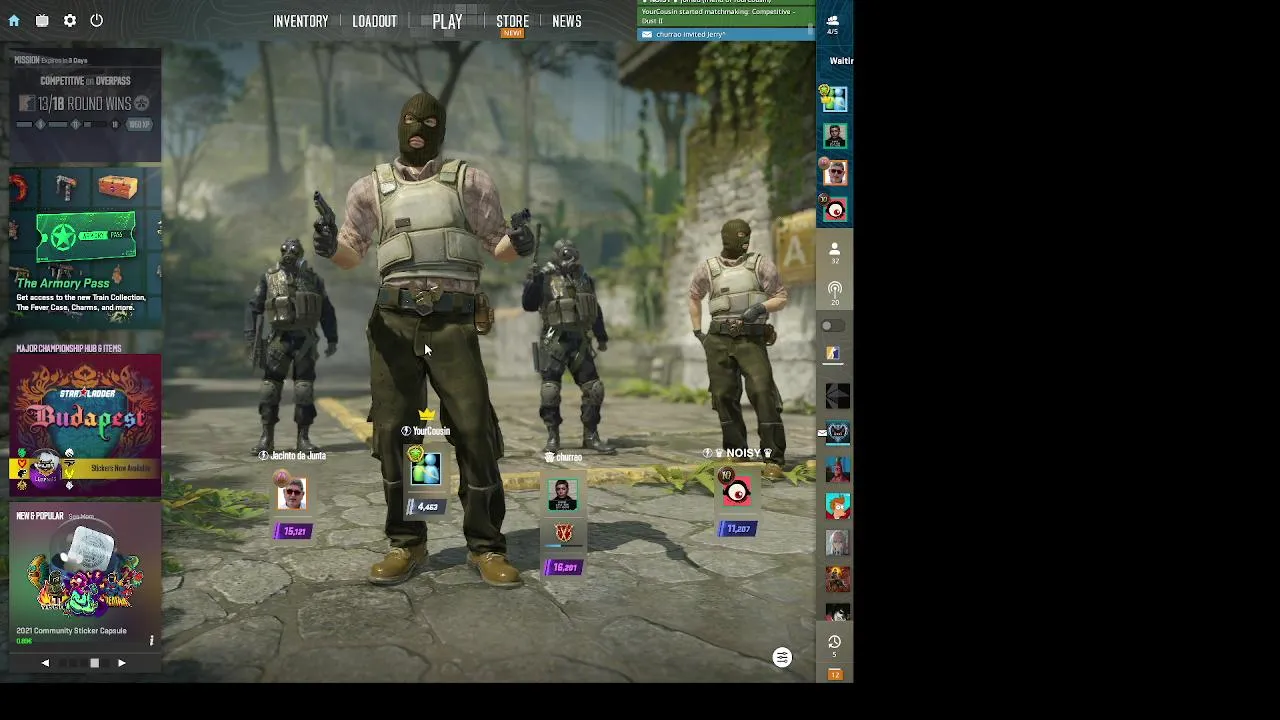Go to the Home screen icon
The image size is (1280, 720).
14,20
